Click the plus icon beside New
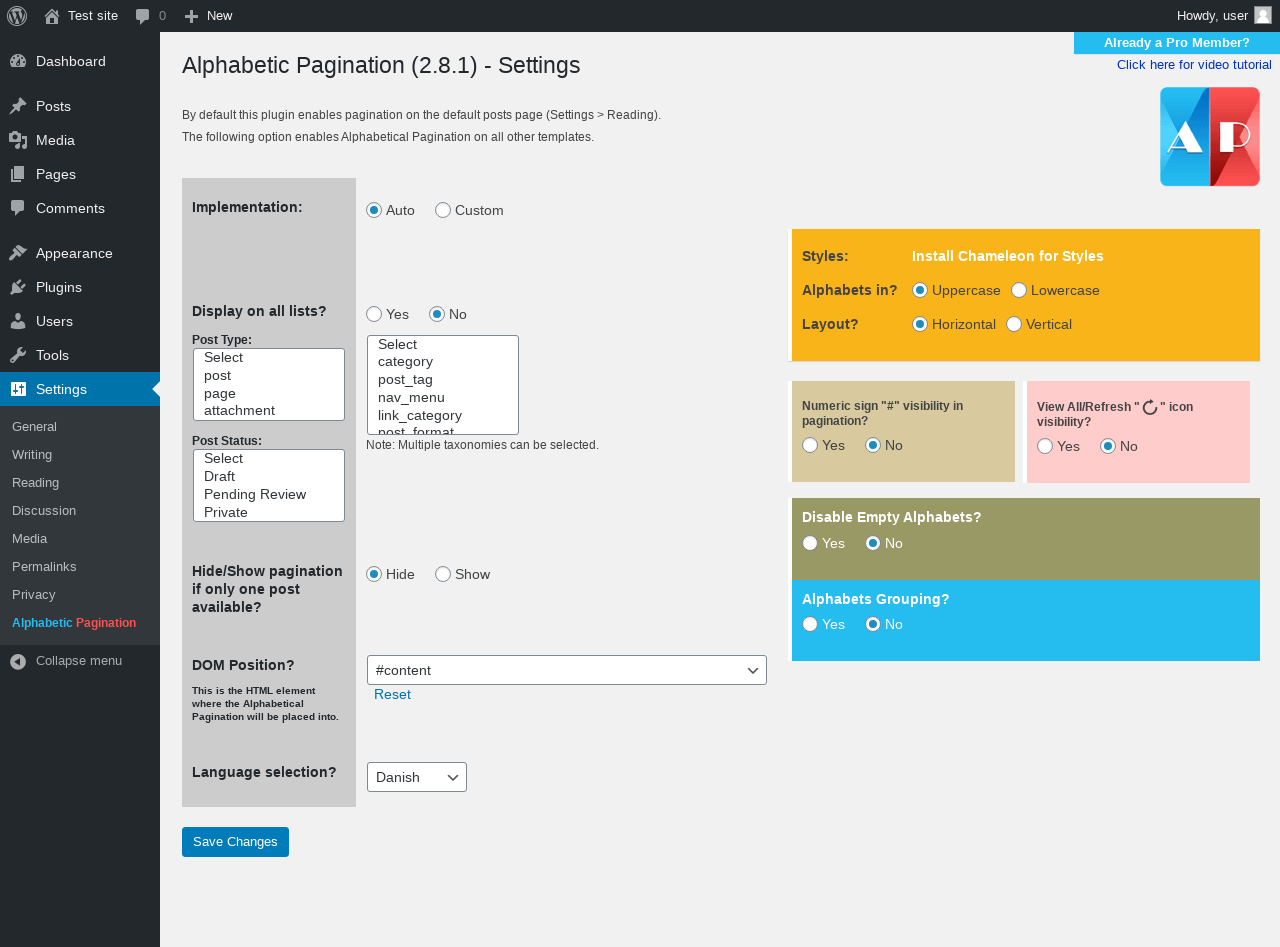This screenshot has width=1280, height=947. tap(192, 16)
